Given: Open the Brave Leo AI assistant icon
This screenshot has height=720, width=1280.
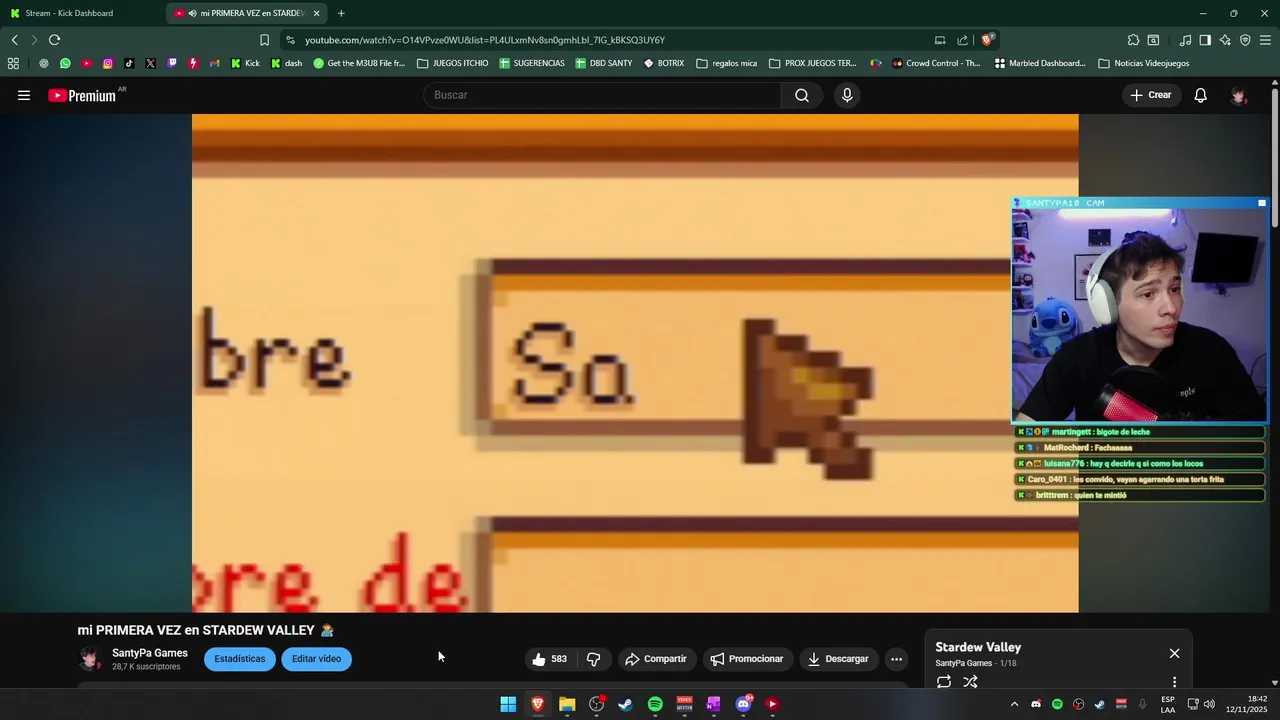Looking at the screenshot, I should click(1225, 40).
